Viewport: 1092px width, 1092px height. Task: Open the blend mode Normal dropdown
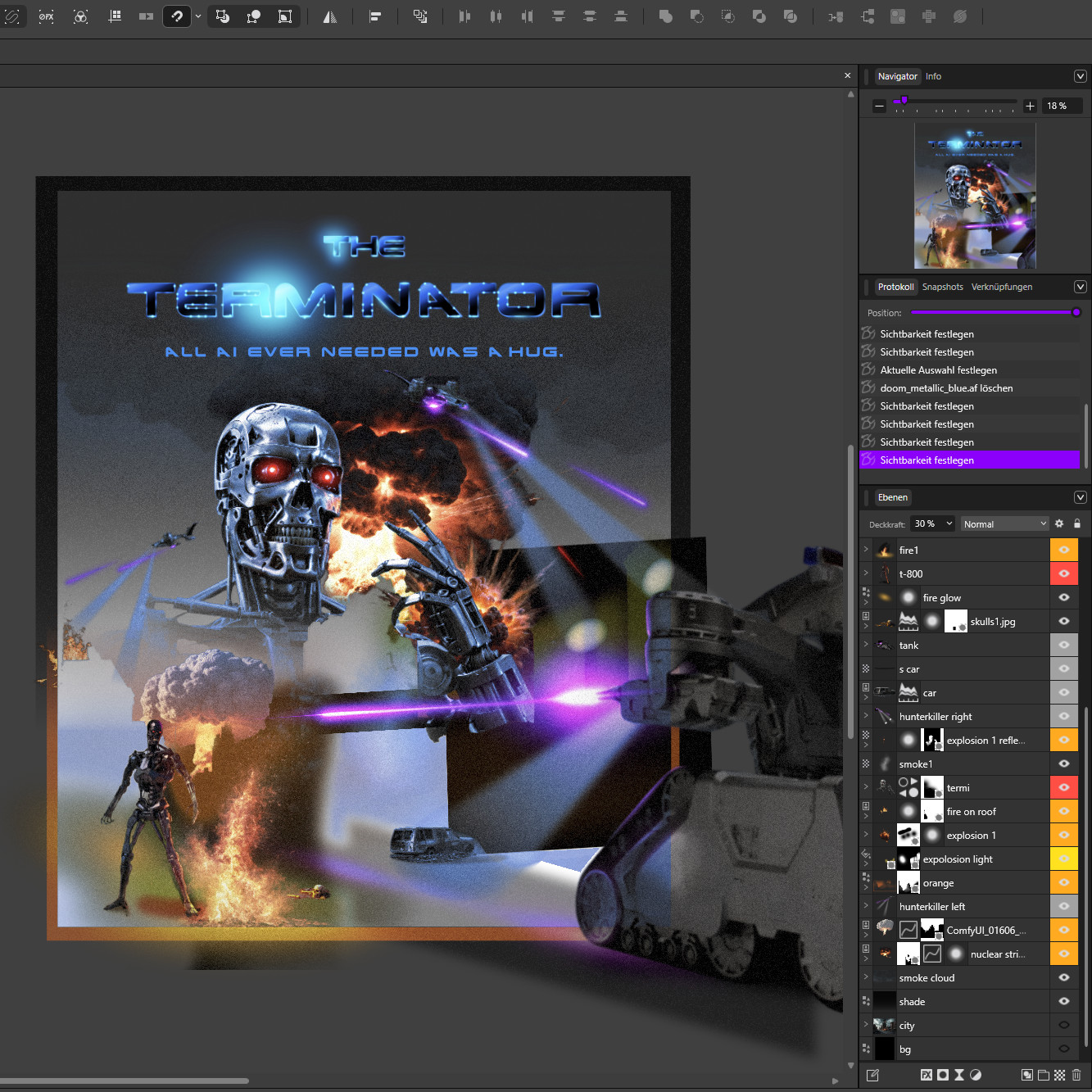(1004, 524)
